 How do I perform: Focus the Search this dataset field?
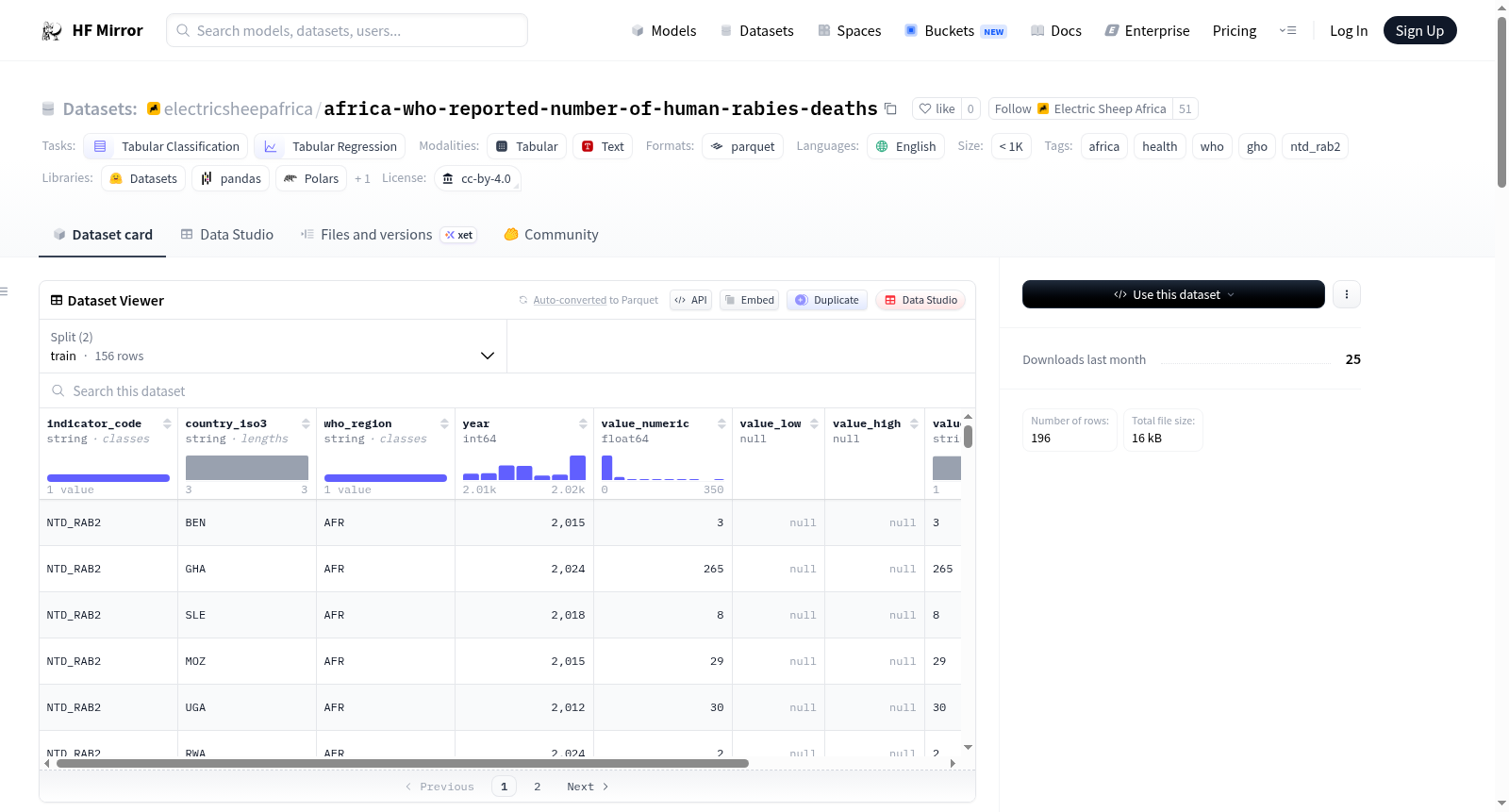click(x=507, y=390)
